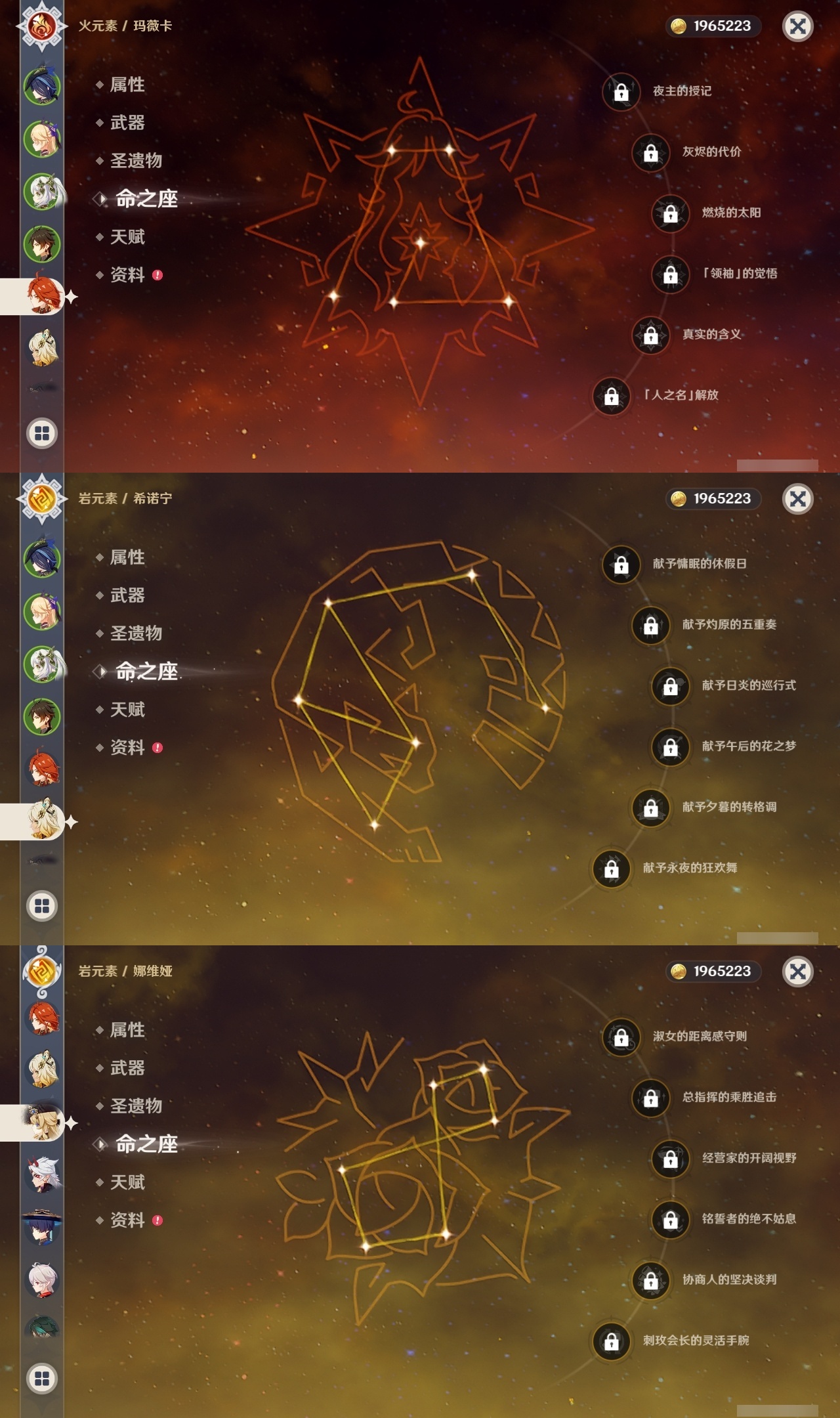Select 刺玫会长的灵活手腕 constellation lock

pyautogui.click(x=612, y=1341)
